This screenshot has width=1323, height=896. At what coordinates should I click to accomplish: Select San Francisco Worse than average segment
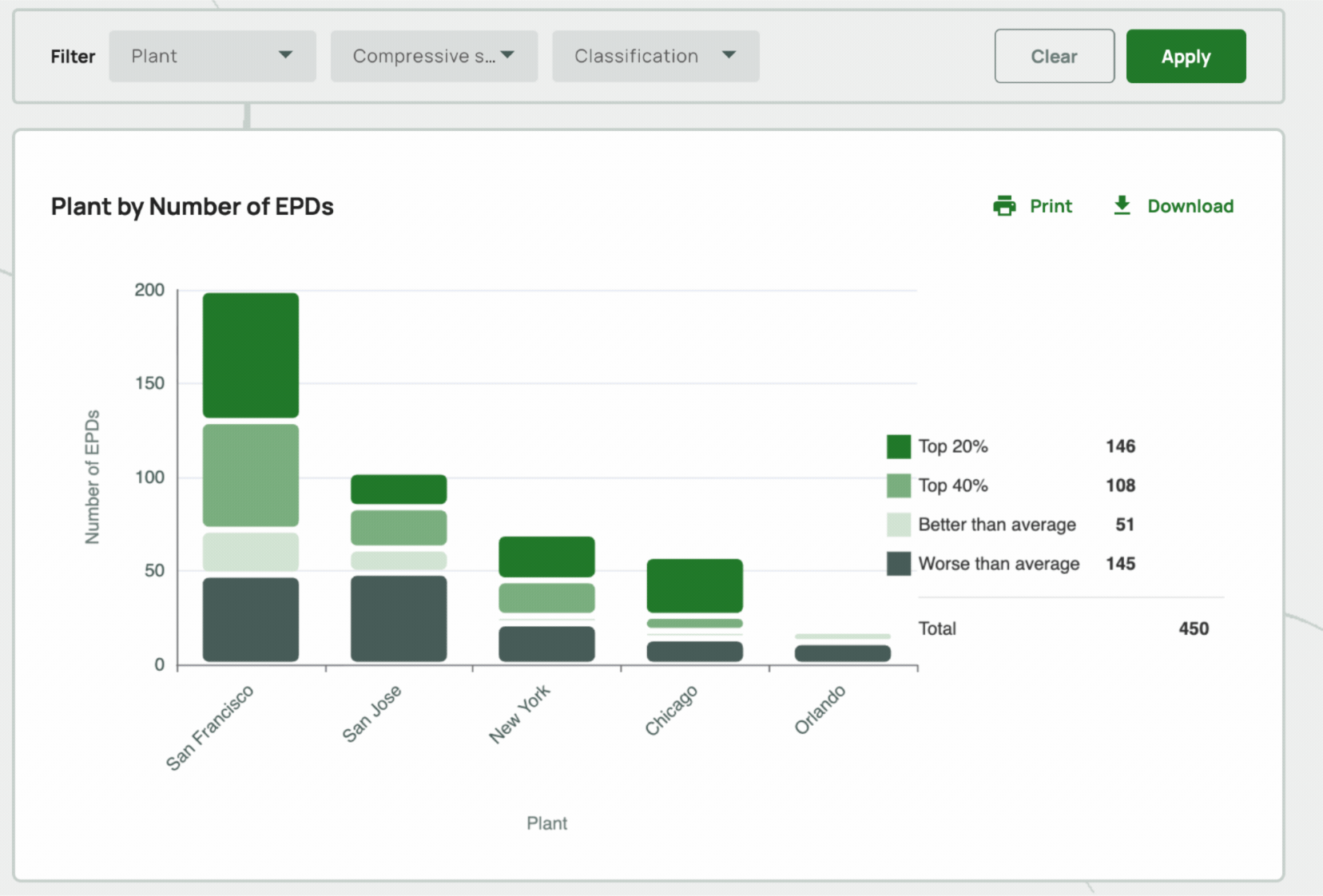coord(251,620)
